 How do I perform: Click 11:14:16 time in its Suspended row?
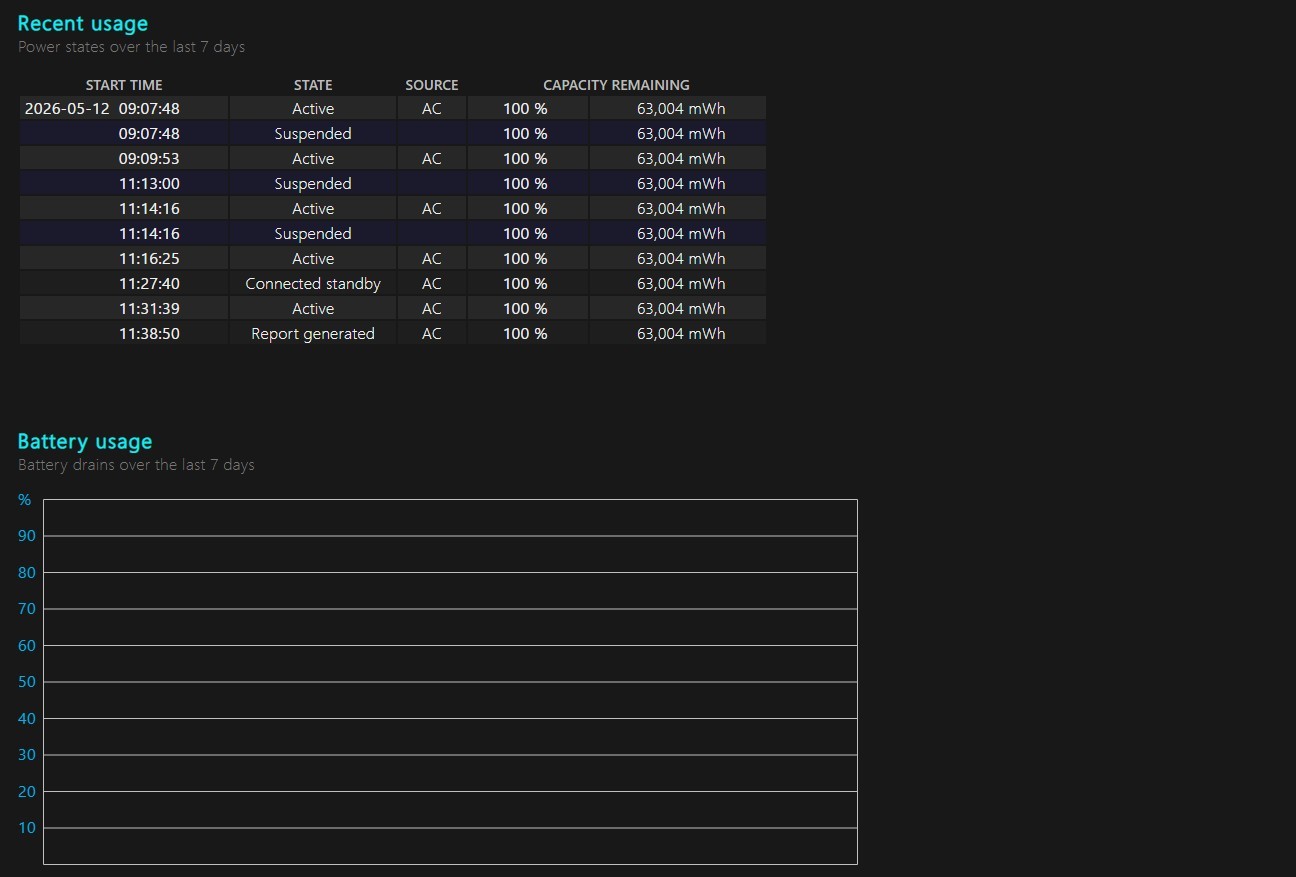coord(149,234)
